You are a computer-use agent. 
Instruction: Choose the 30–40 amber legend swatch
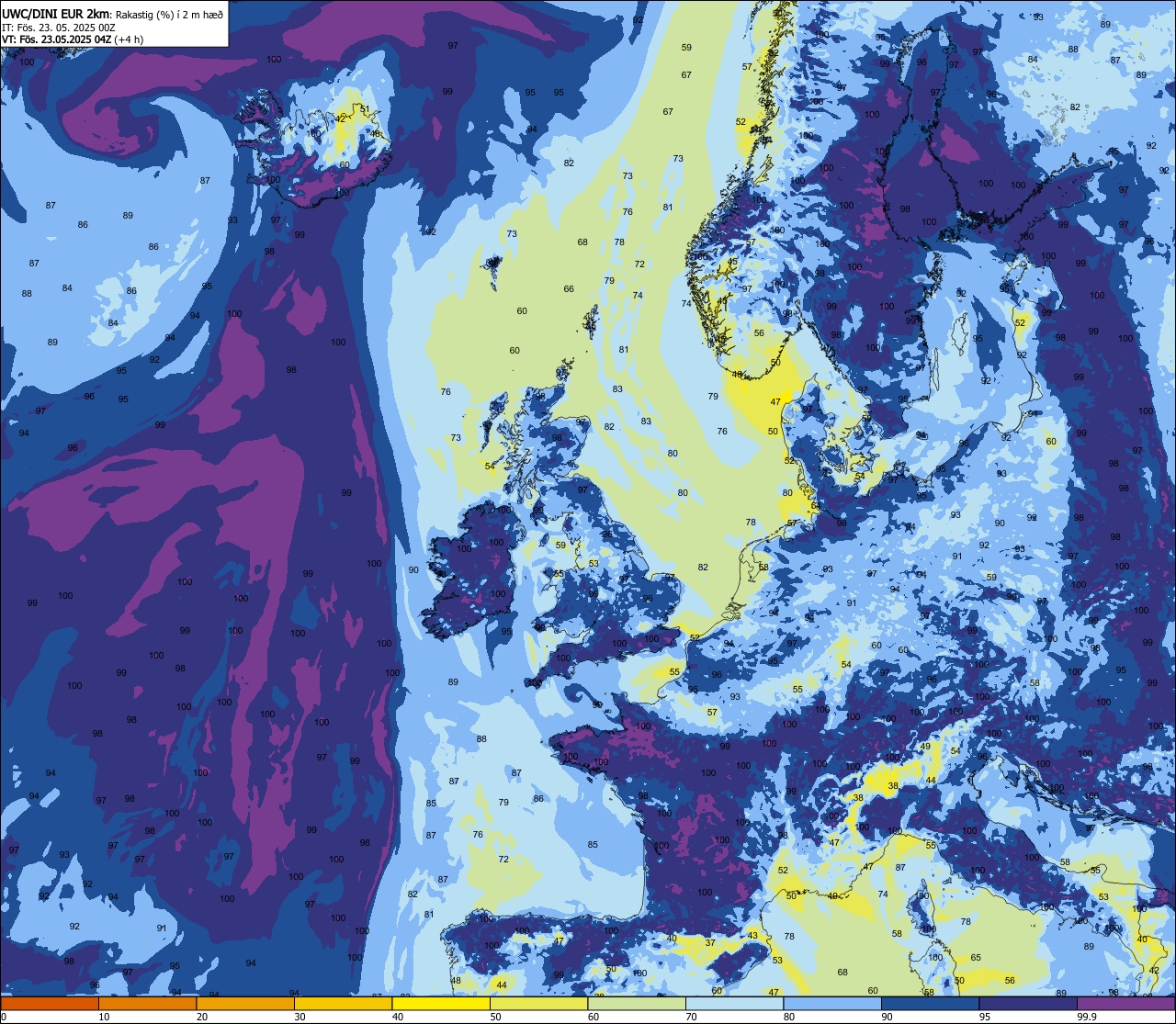pyautogui.click(x=343, y=1003)
